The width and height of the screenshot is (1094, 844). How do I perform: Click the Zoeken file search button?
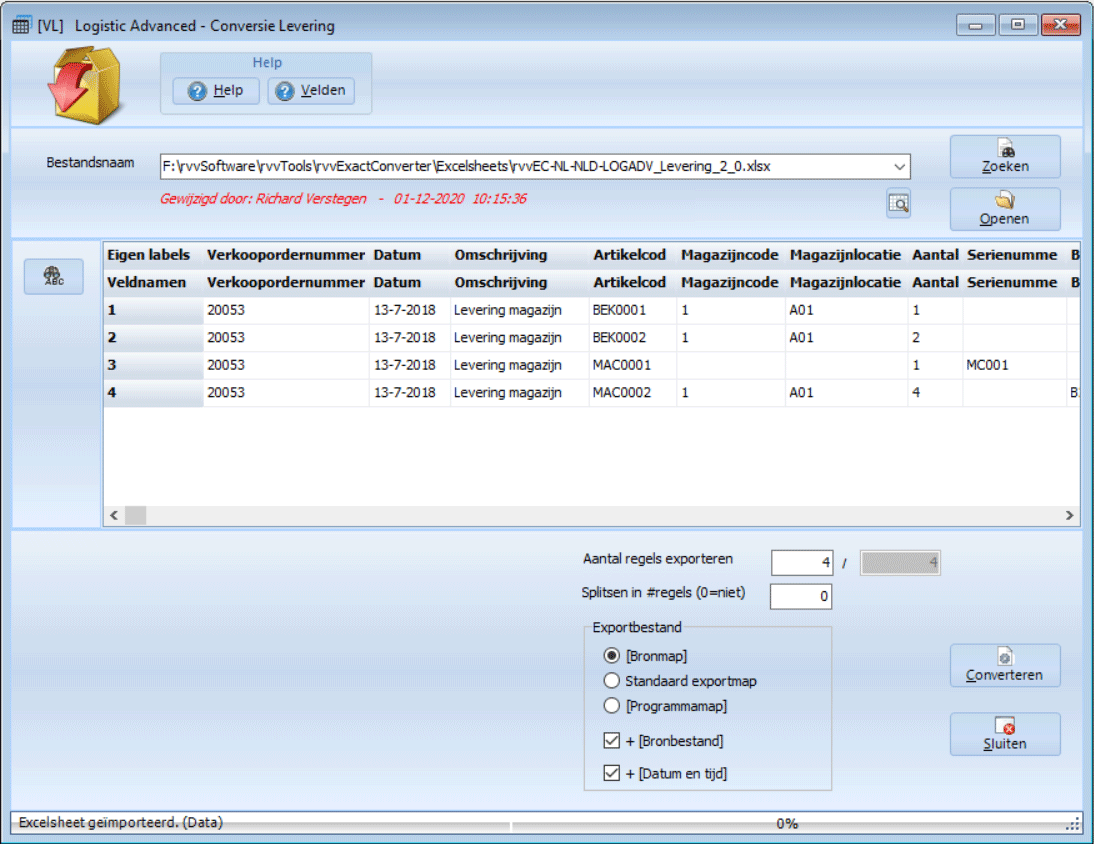coord(1005,157)
